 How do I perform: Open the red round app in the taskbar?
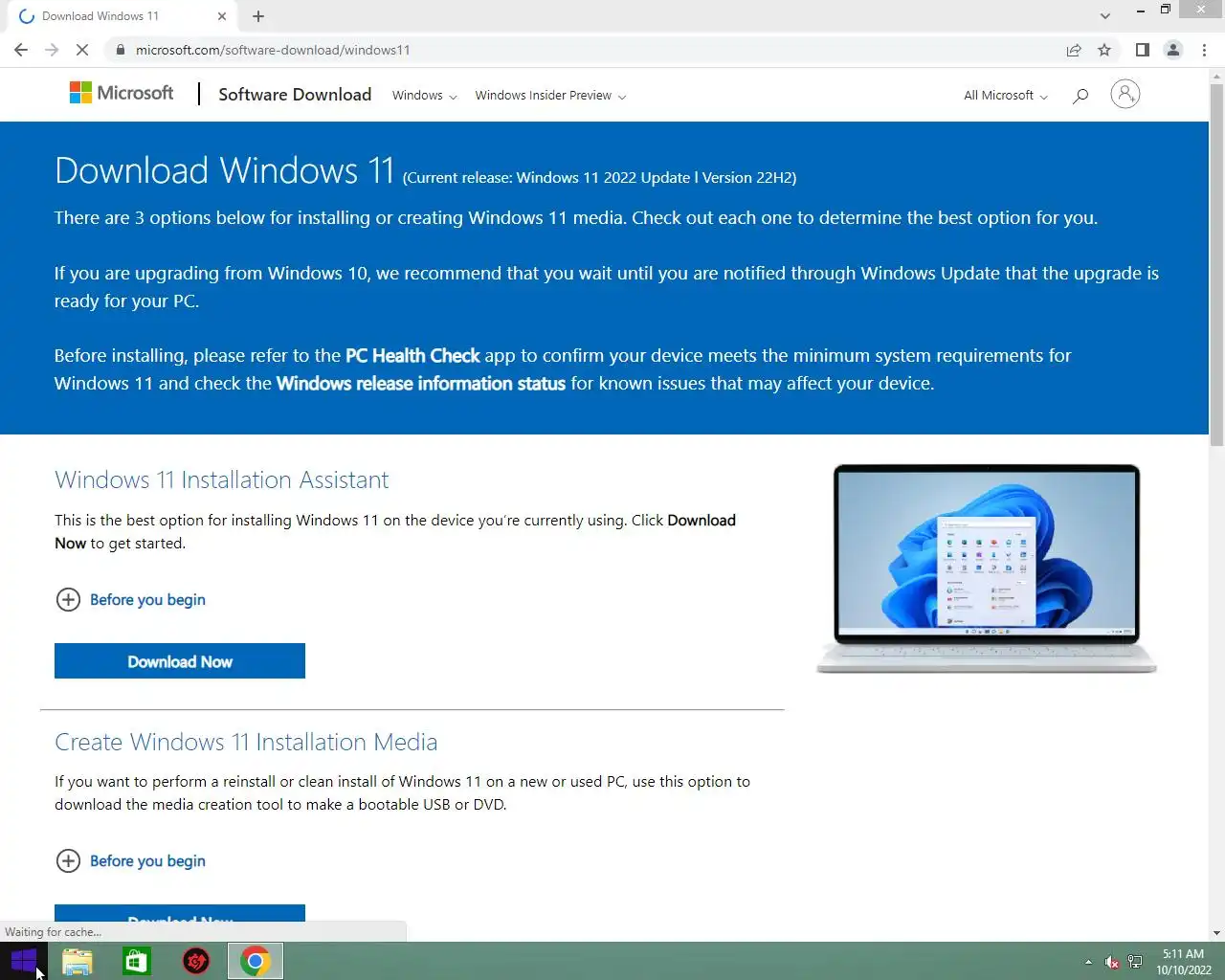[196, 961]
